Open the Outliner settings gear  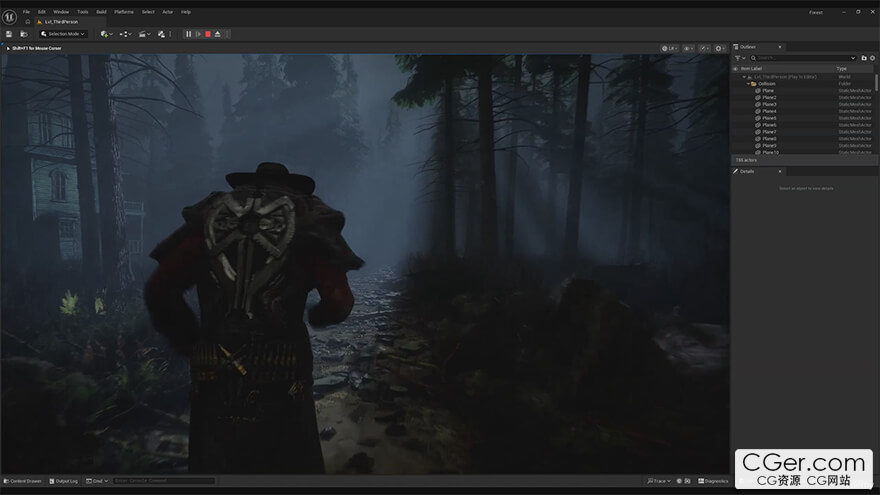[x=873, y=58]
